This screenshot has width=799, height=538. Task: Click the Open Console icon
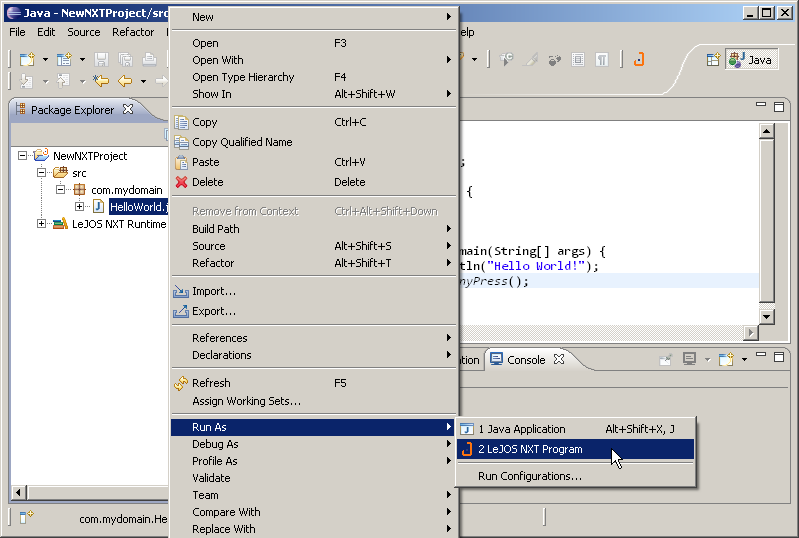tap(726, 359)
